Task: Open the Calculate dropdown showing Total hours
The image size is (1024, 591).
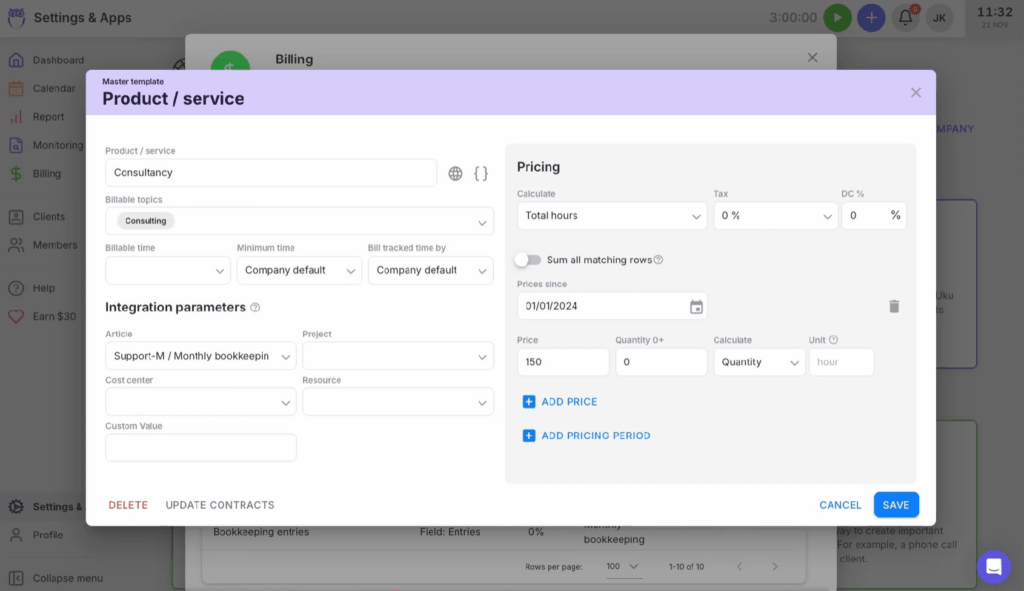Action: (611, 215)
